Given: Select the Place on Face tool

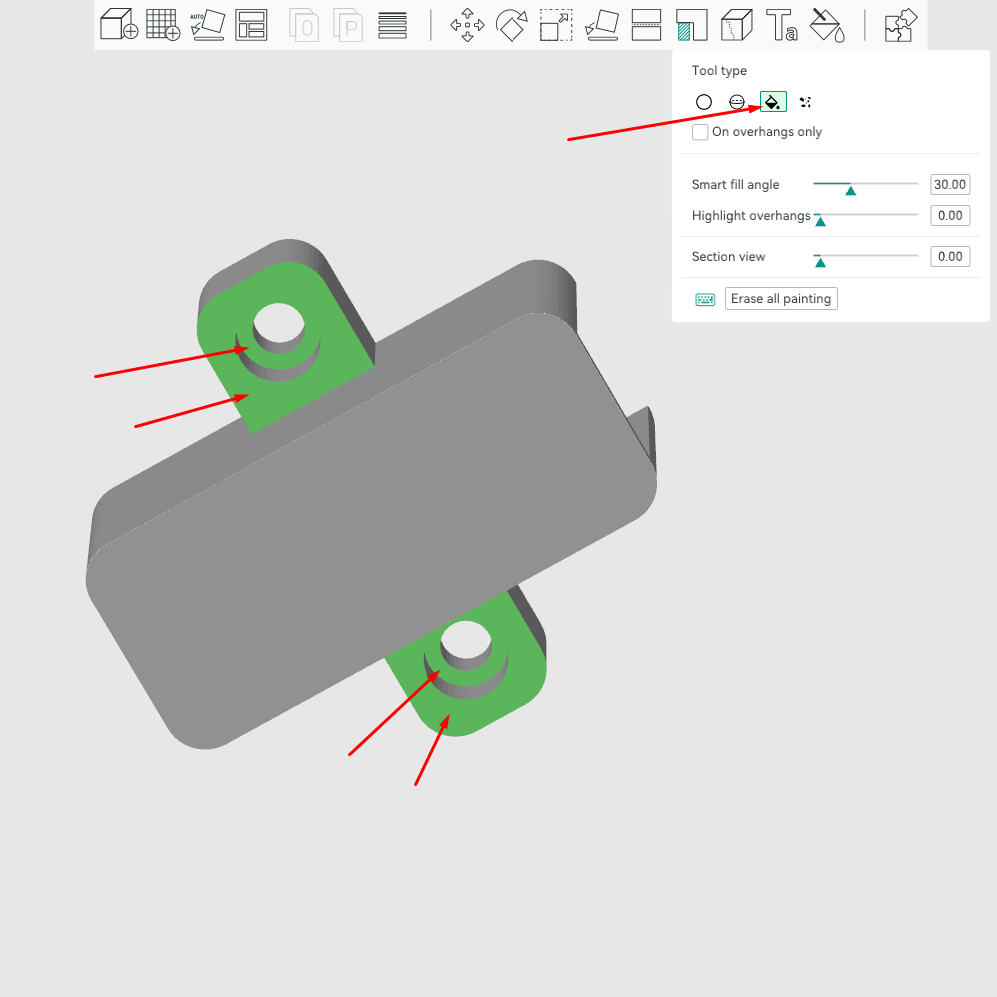Looking at the screenshot, I should [601, 25].
